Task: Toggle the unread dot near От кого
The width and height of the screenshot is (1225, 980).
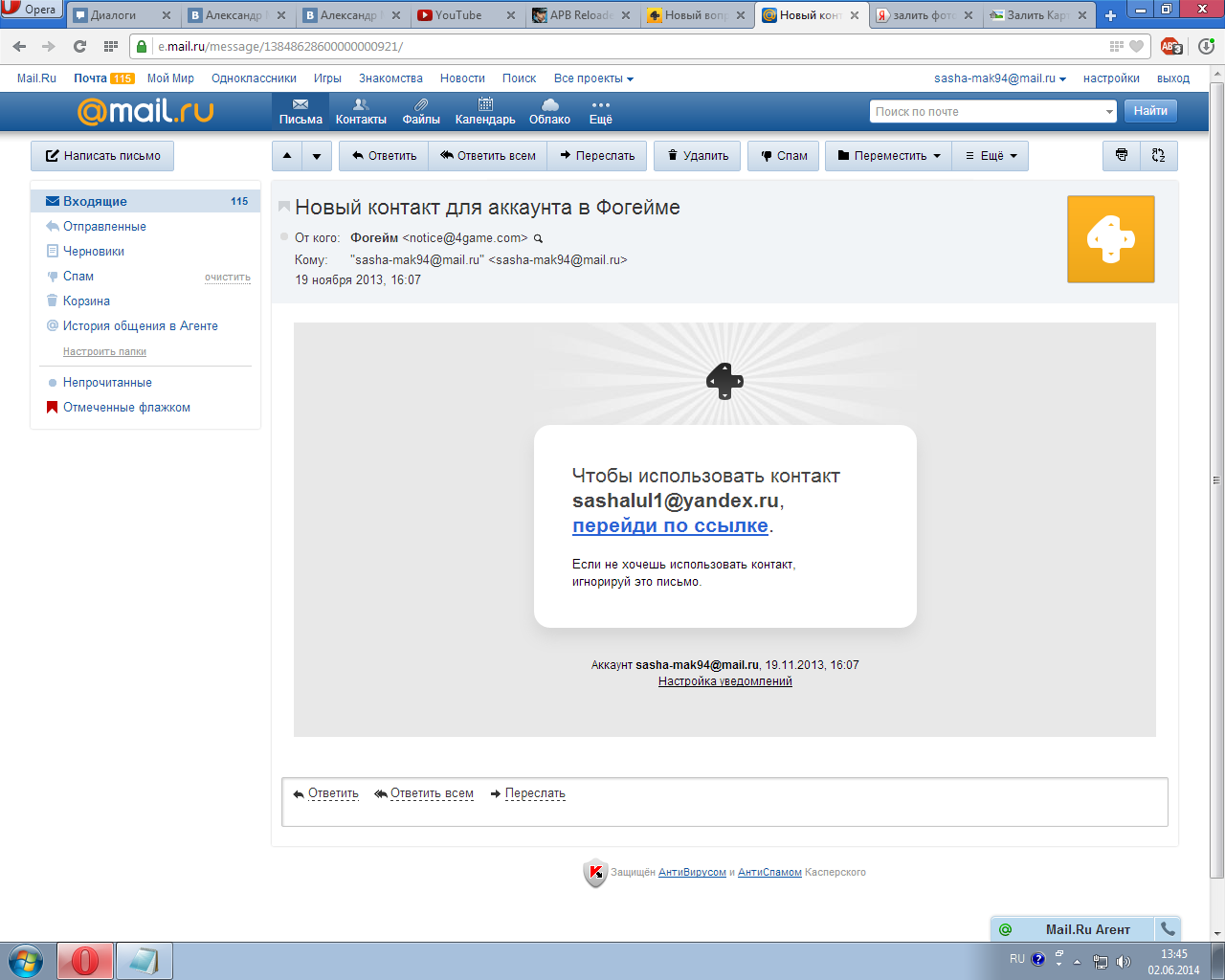Action: pyautogui.click(x=284, y=236)
